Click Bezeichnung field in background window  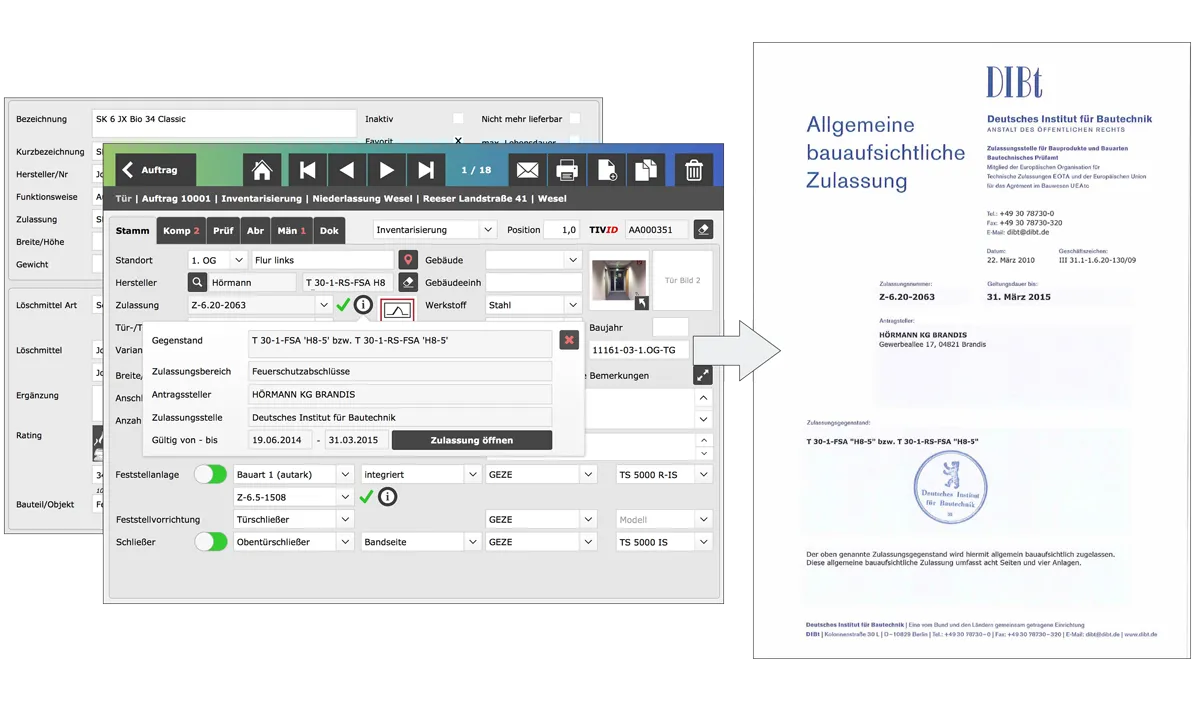pyautogui.click(x=224, y=123)
